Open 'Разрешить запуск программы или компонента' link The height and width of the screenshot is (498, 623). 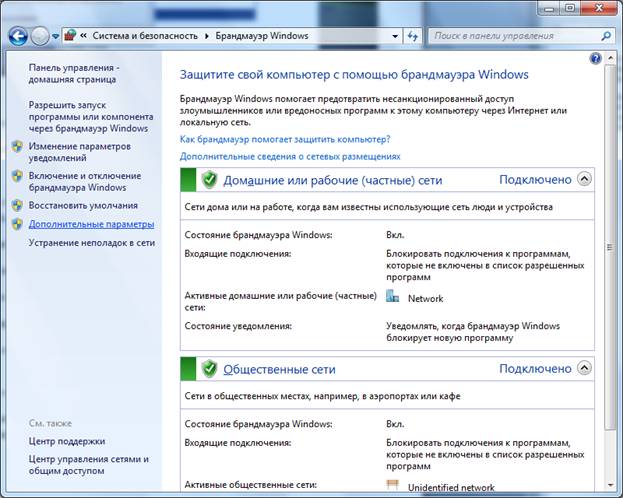tap(91, 117)
